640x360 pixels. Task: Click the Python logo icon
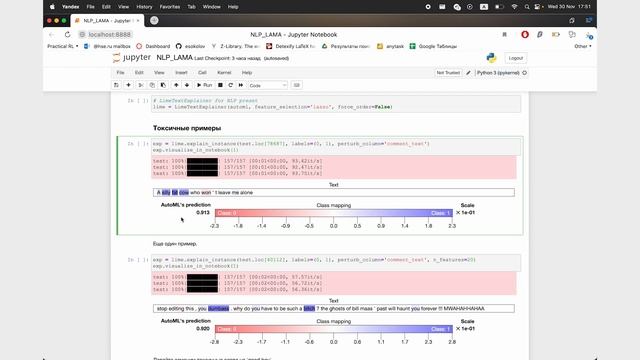click(491, 58)
